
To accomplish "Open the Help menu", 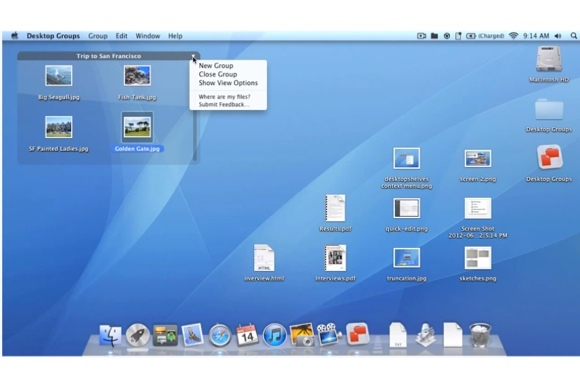I will [x=175, y=36].
